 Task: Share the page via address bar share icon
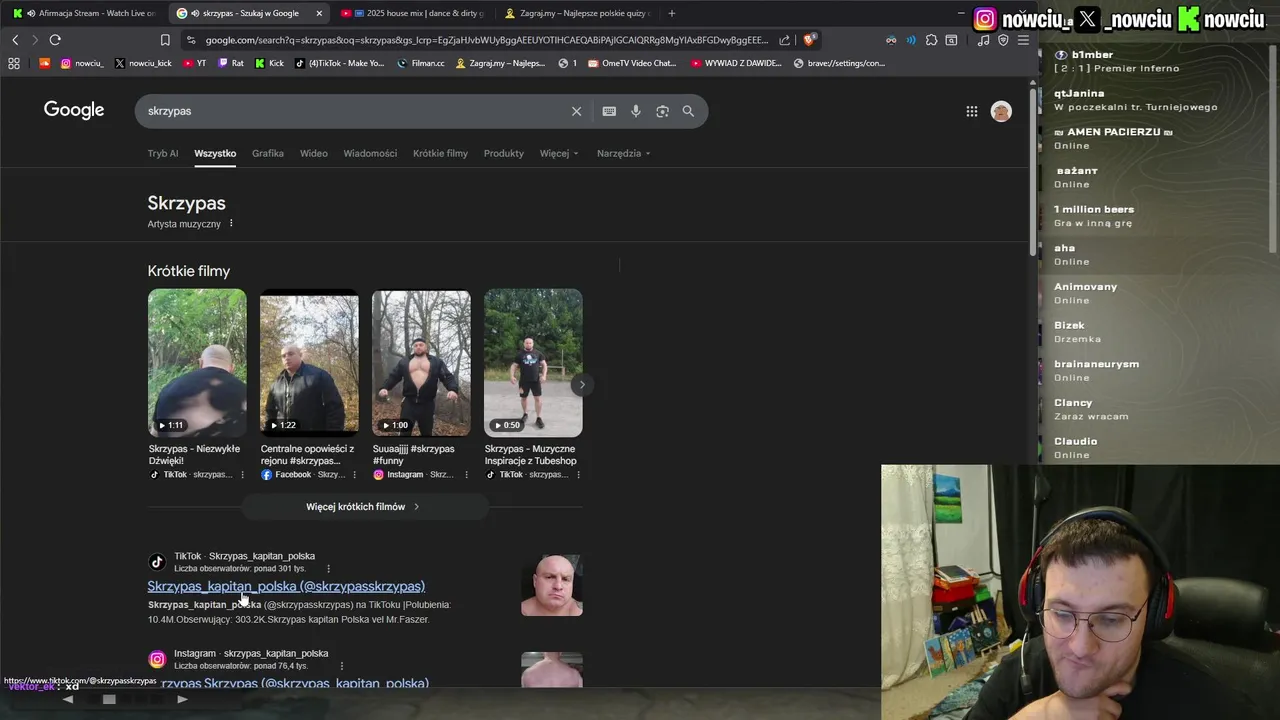click(x=785, y=40)
